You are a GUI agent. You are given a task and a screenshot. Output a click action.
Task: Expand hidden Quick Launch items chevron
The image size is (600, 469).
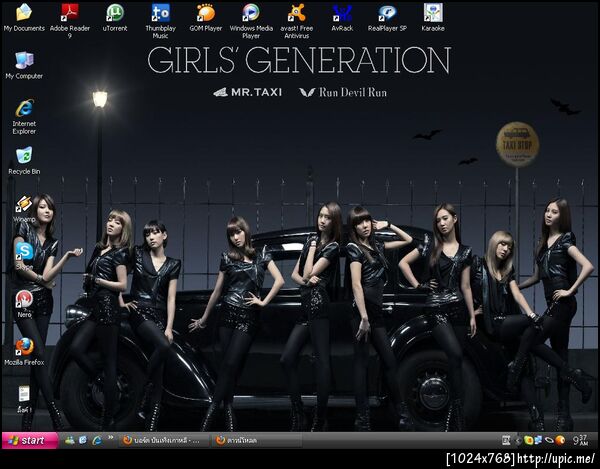pos(111,437)
